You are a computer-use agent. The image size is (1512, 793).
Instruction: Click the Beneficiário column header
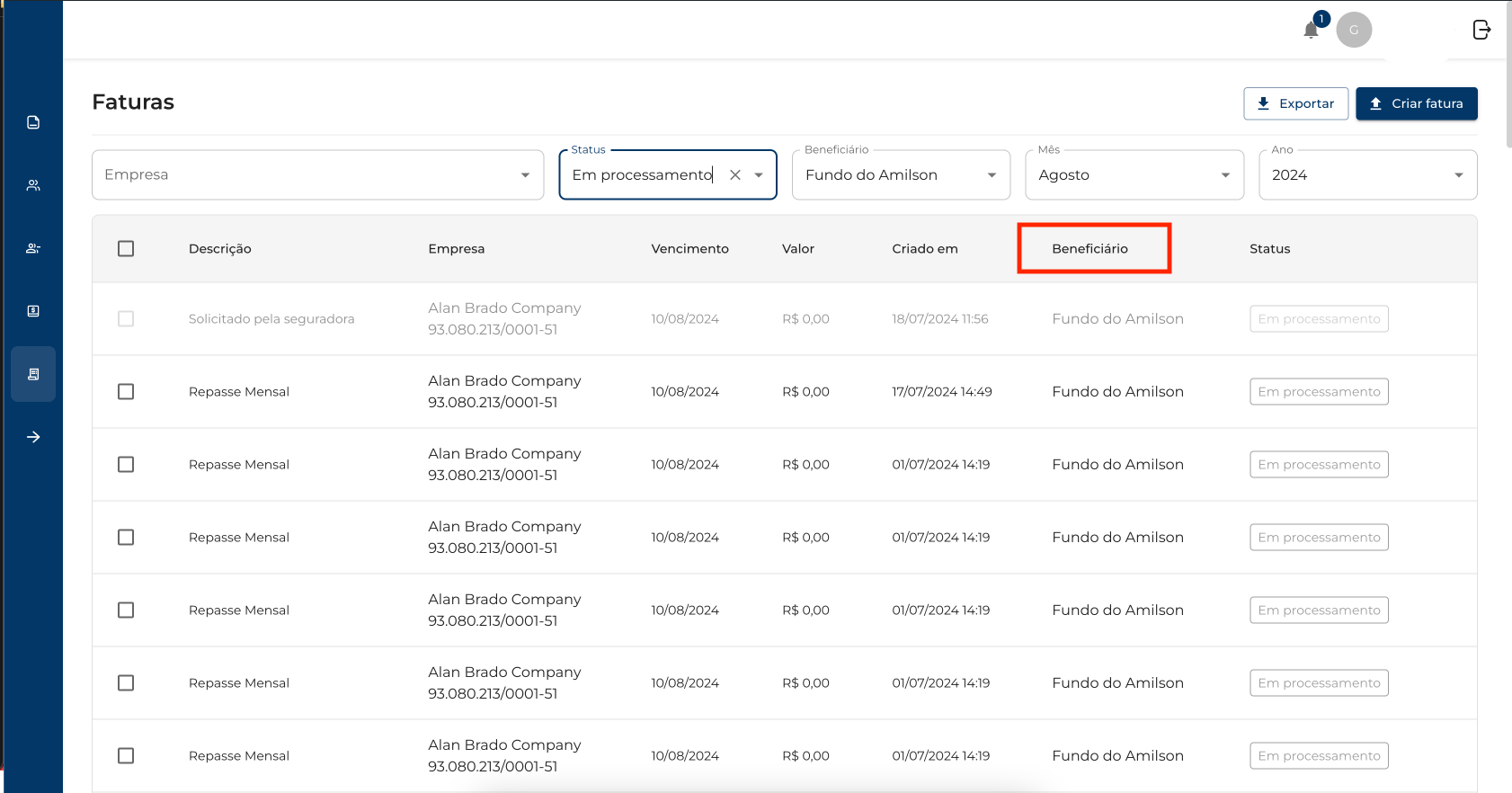point(1090,249)
